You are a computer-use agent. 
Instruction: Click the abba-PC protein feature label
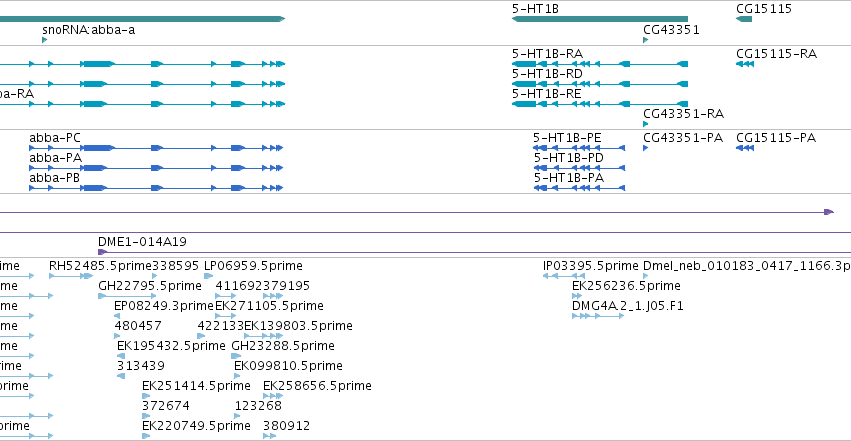click(55, 138)
